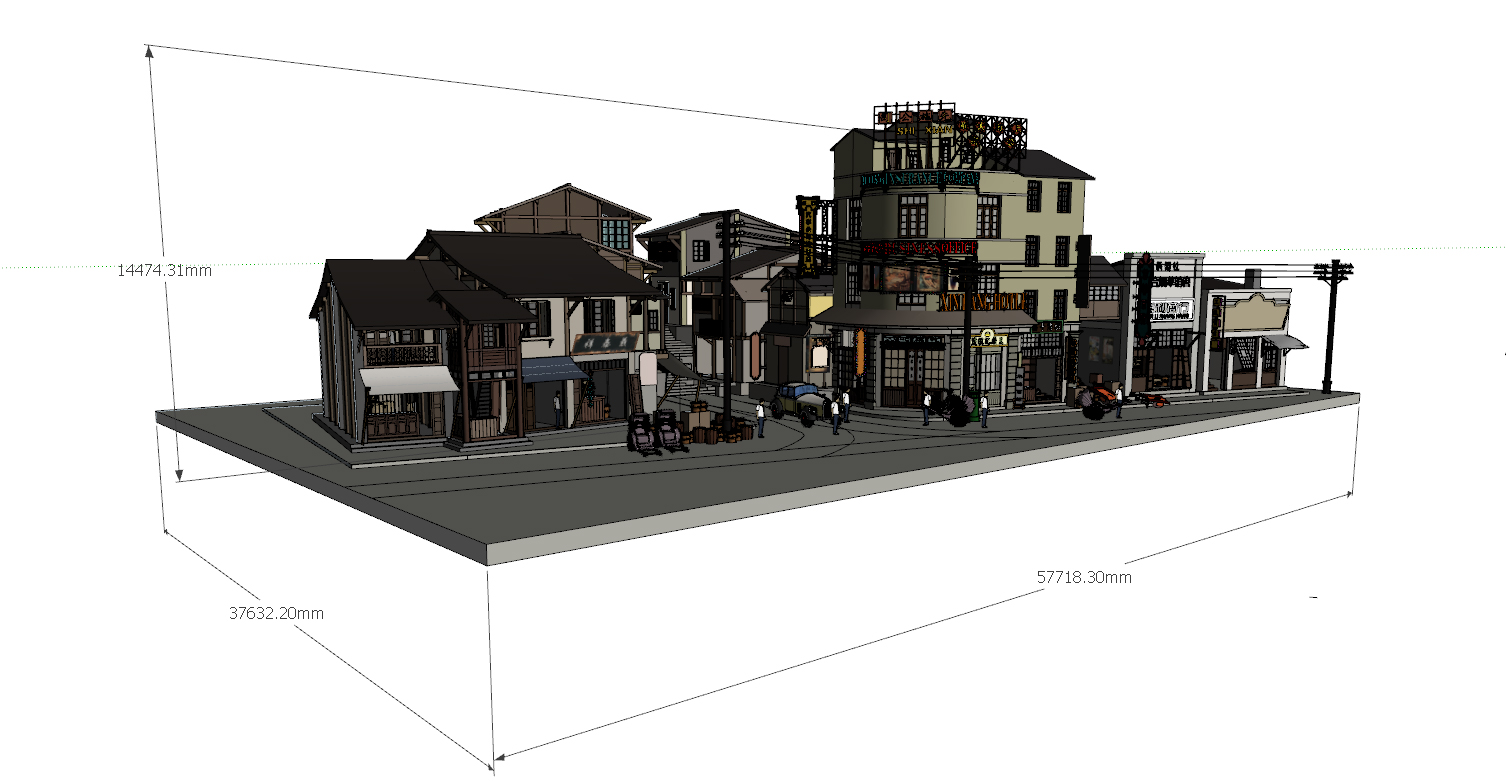1506x782 pixels.
Task: Select the 57718.30mm length dimension label
Action: coord(1084,577)
